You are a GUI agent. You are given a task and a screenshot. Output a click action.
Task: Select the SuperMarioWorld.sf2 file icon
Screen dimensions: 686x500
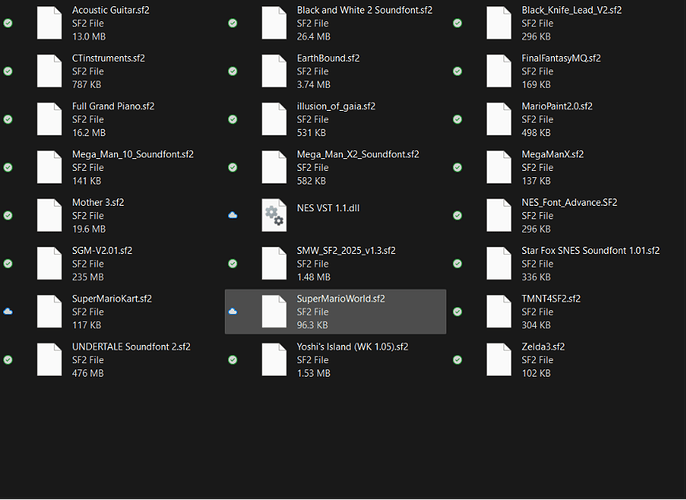274,311
